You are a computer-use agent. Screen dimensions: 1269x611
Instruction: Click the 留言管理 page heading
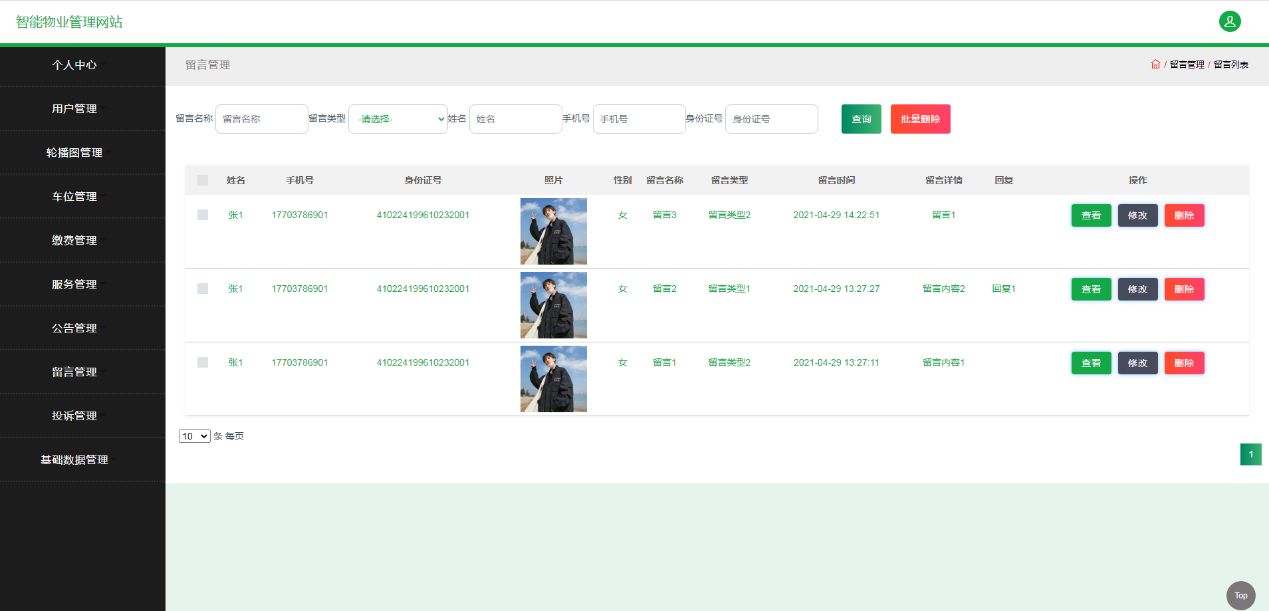point(207,65)
